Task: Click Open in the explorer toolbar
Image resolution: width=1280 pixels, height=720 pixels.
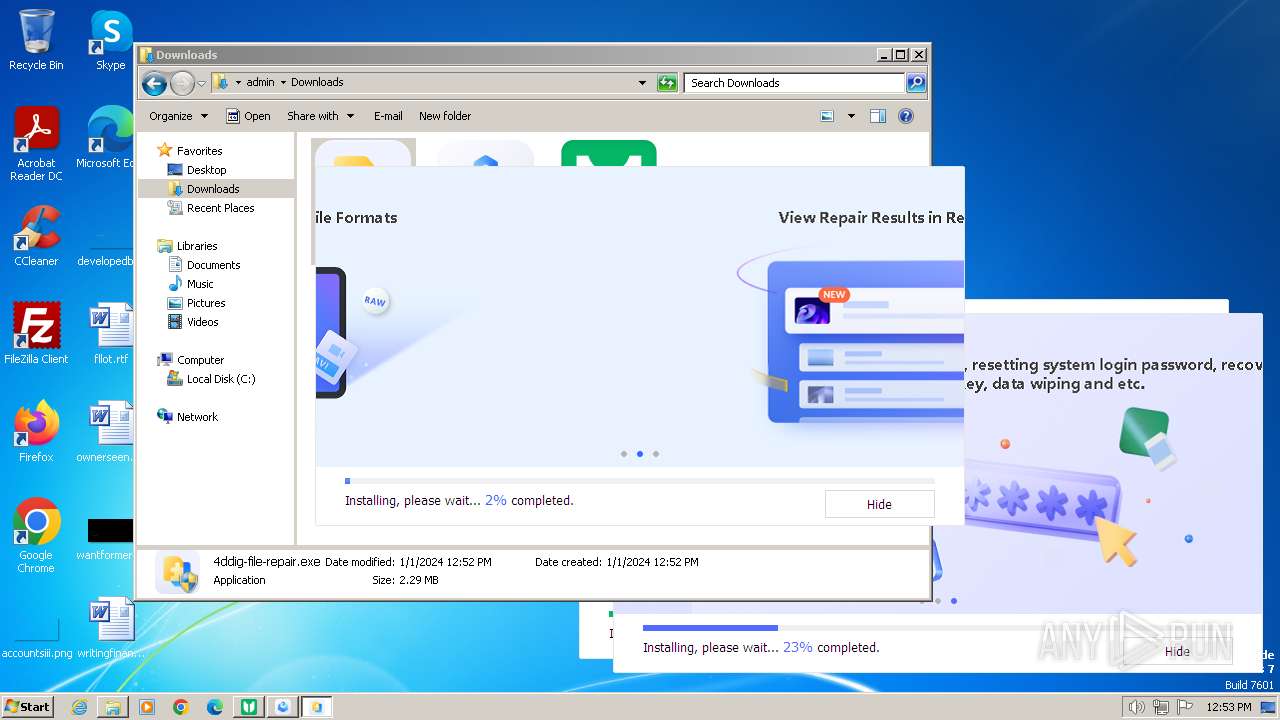Action: (248, 116)
